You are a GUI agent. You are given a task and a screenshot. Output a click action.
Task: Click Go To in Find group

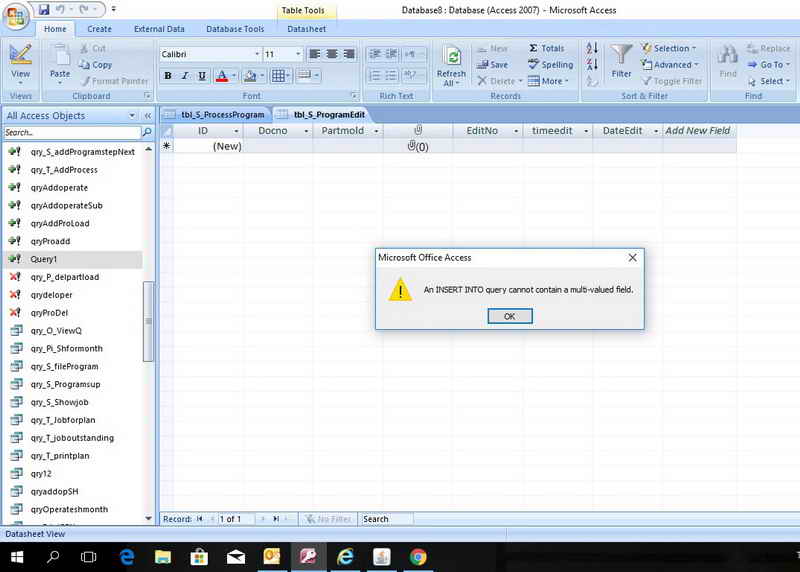pos(769,65)
